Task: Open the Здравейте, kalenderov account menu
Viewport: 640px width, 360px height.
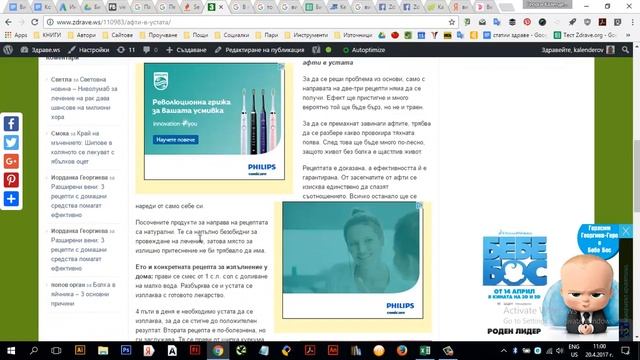Action: [578, 50]
